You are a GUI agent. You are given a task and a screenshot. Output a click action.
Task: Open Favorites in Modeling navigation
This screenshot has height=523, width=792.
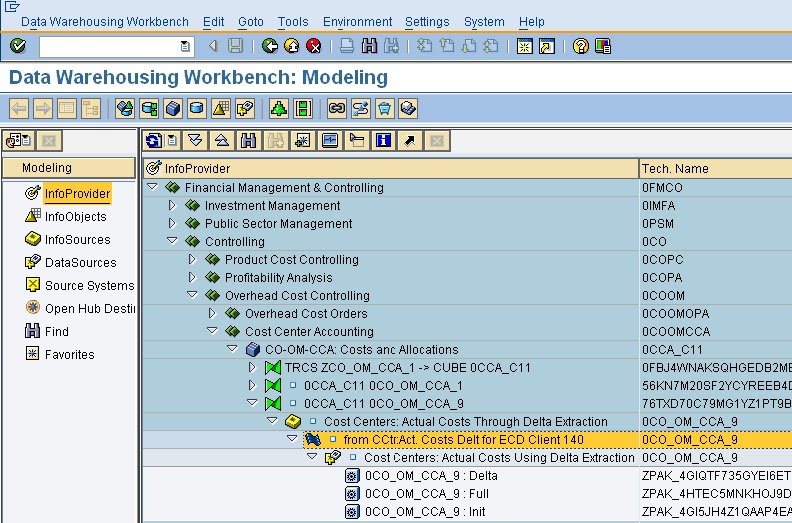(x=69, y=355)
